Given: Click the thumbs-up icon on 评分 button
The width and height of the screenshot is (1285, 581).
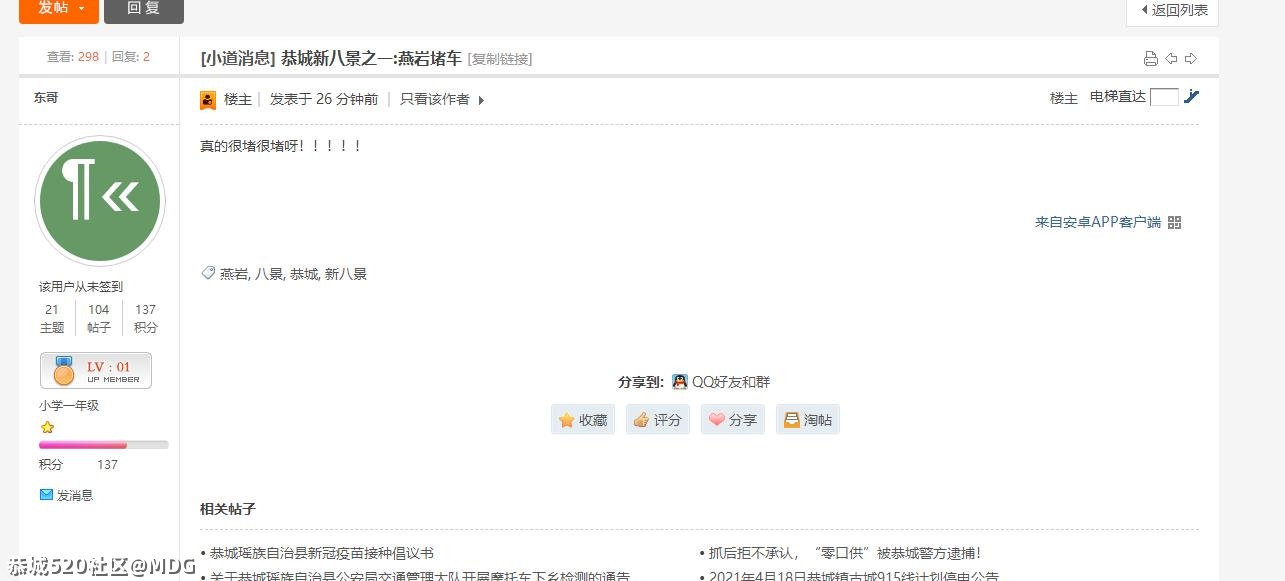Looking at the screenshot, I should point(641,420).
